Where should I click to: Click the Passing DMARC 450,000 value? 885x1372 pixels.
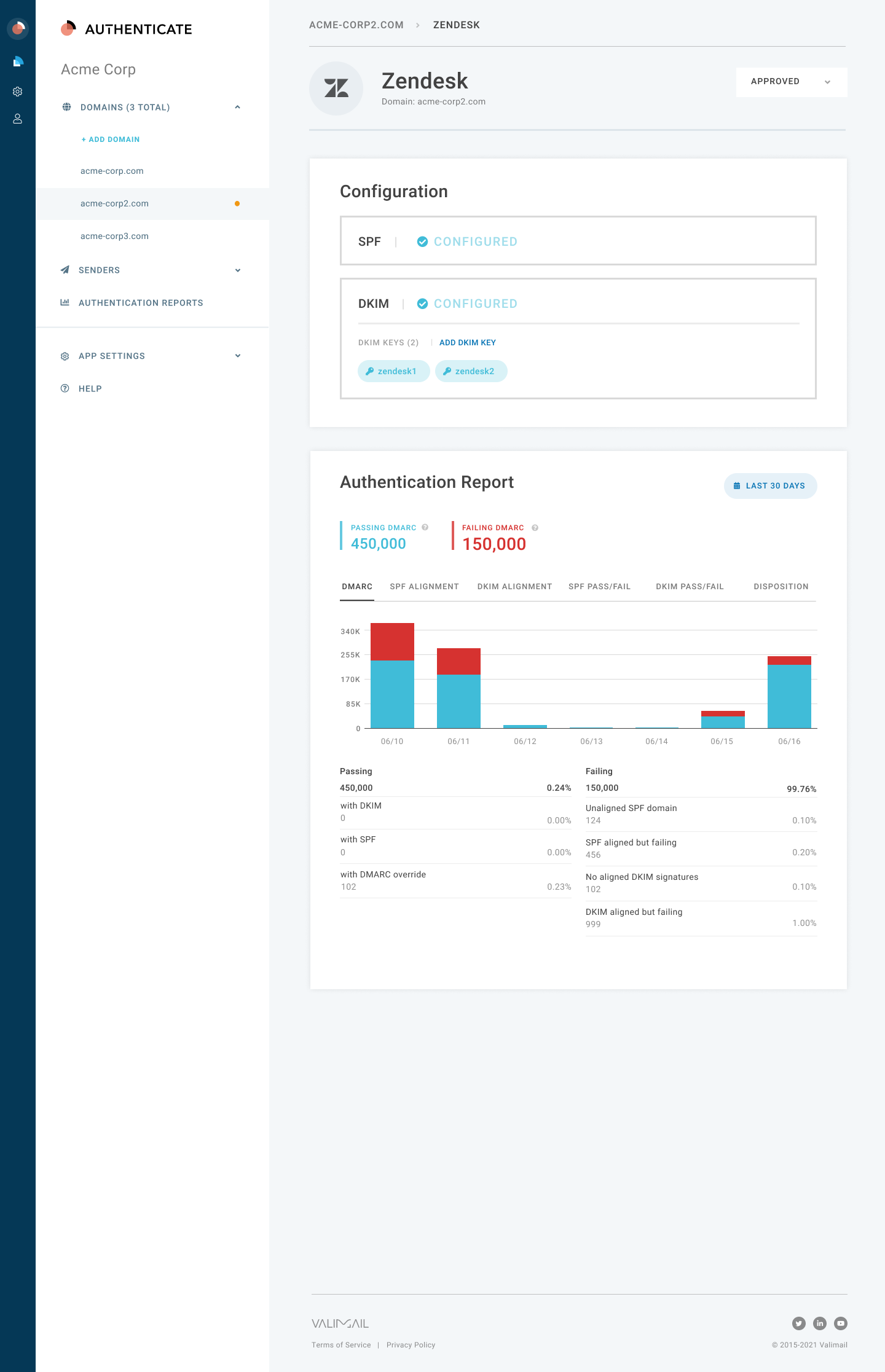pyautogui.click(x=379, y=544)
